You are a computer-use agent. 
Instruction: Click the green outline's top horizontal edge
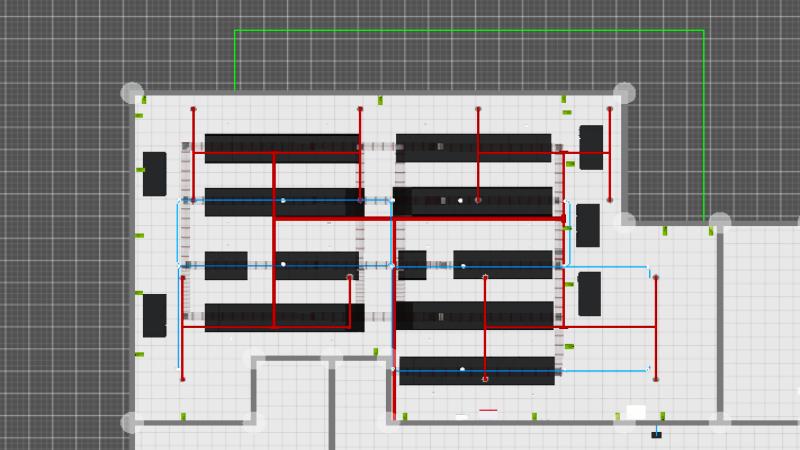468,30
